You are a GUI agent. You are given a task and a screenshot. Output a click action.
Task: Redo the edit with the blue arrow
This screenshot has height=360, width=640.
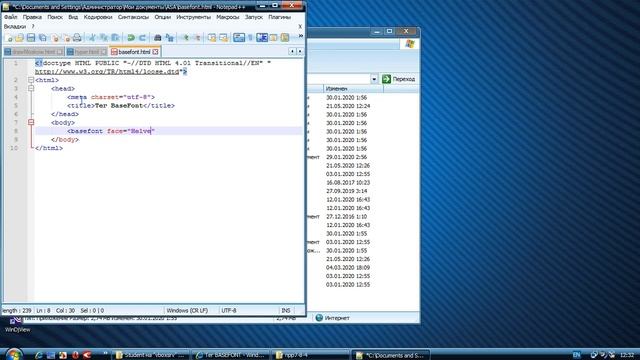[x=142, y=38]
